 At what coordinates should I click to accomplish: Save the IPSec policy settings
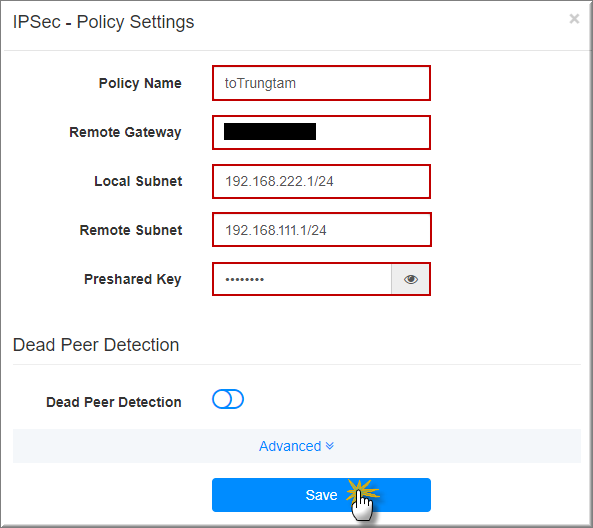click(321, 495)
